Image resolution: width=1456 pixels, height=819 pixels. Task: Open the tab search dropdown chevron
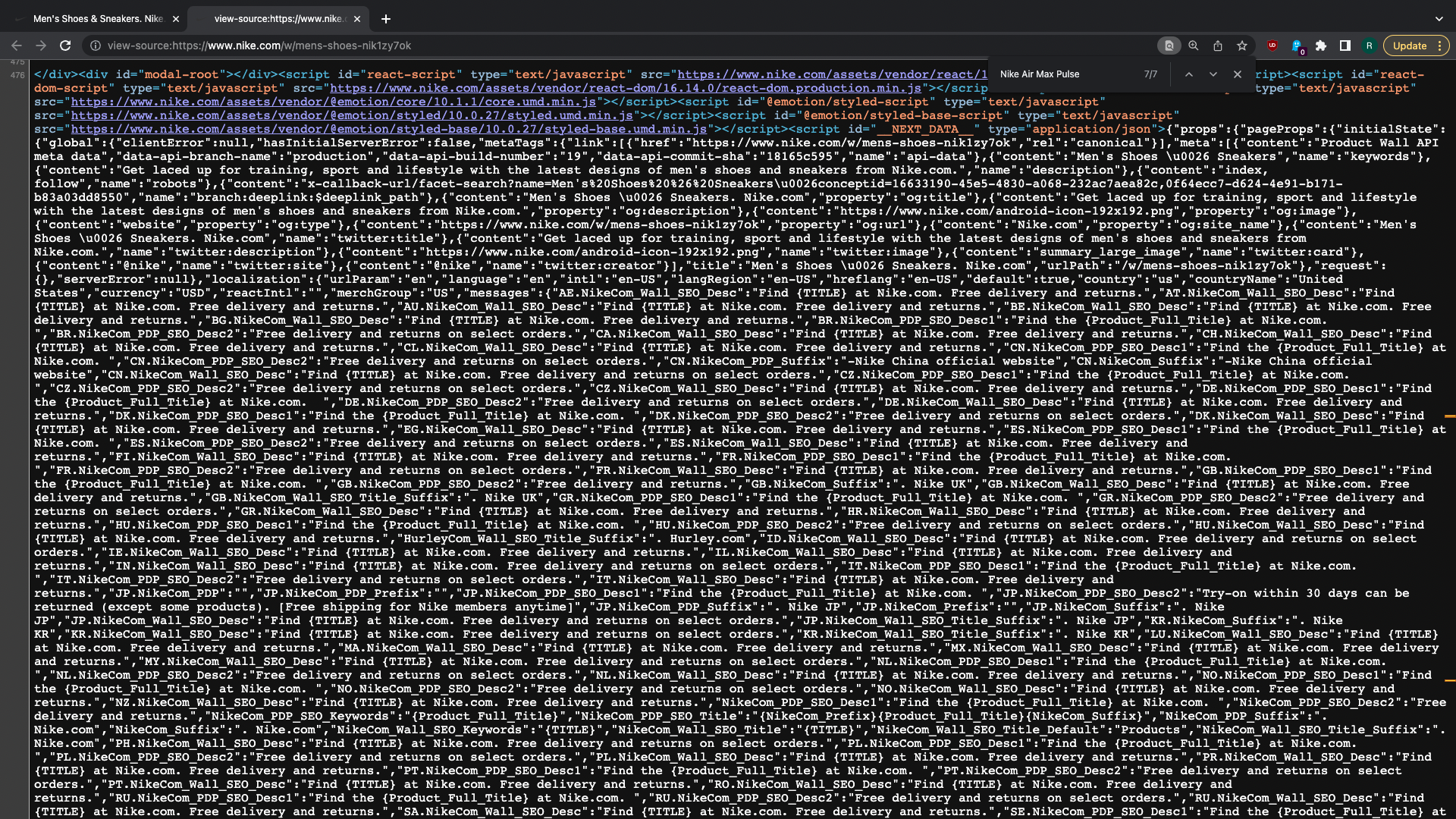coord(1439,19)
